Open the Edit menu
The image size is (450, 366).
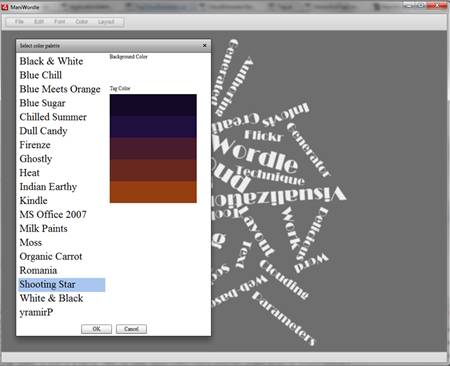[39, 22]
